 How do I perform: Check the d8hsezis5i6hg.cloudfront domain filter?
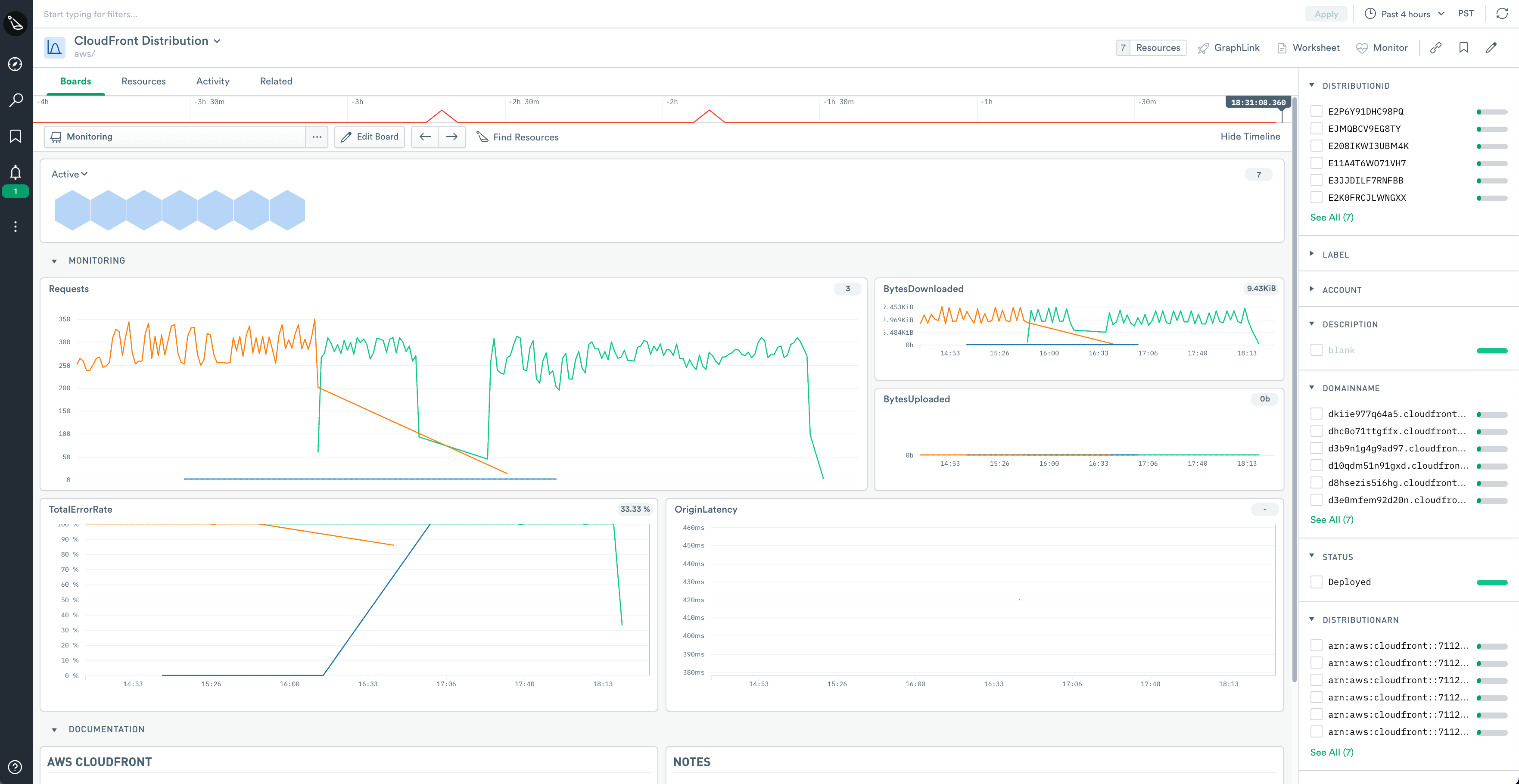1316,483
